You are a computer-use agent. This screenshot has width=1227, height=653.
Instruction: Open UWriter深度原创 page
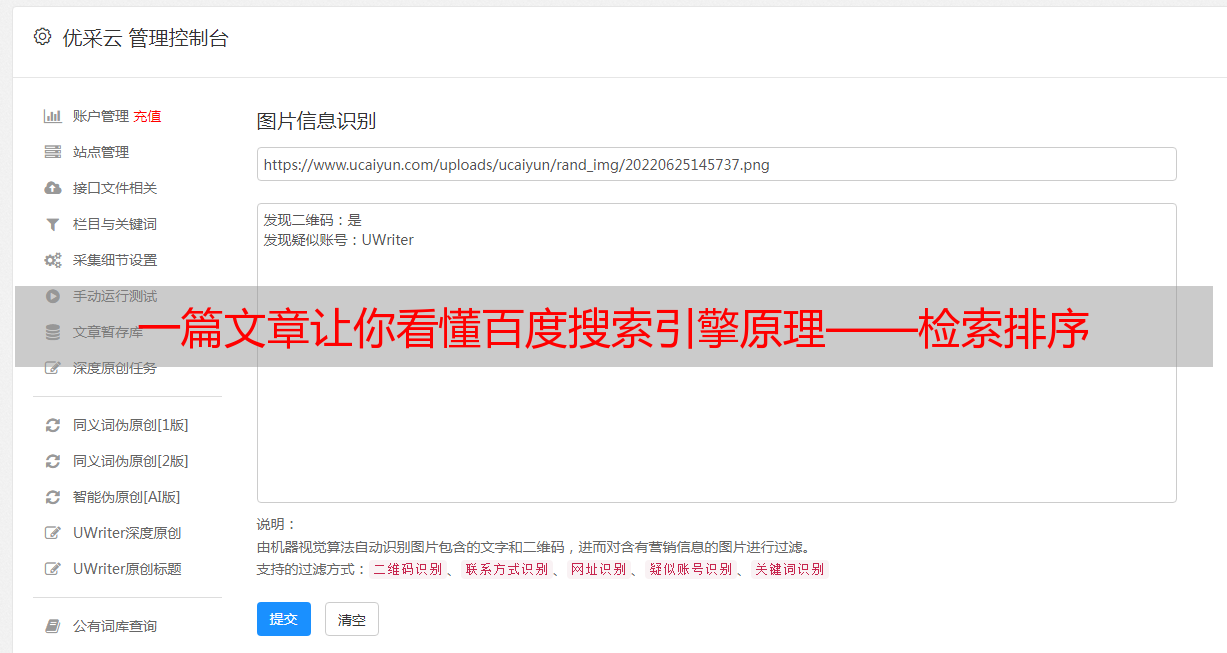point(127,533)
